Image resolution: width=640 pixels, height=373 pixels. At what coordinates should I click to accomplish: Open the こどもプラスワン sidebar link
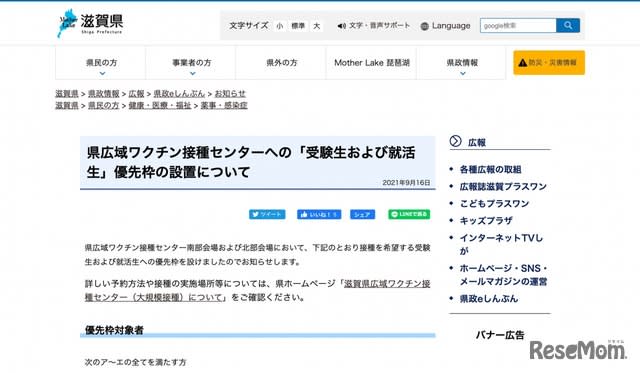click(x=494, y=204)
